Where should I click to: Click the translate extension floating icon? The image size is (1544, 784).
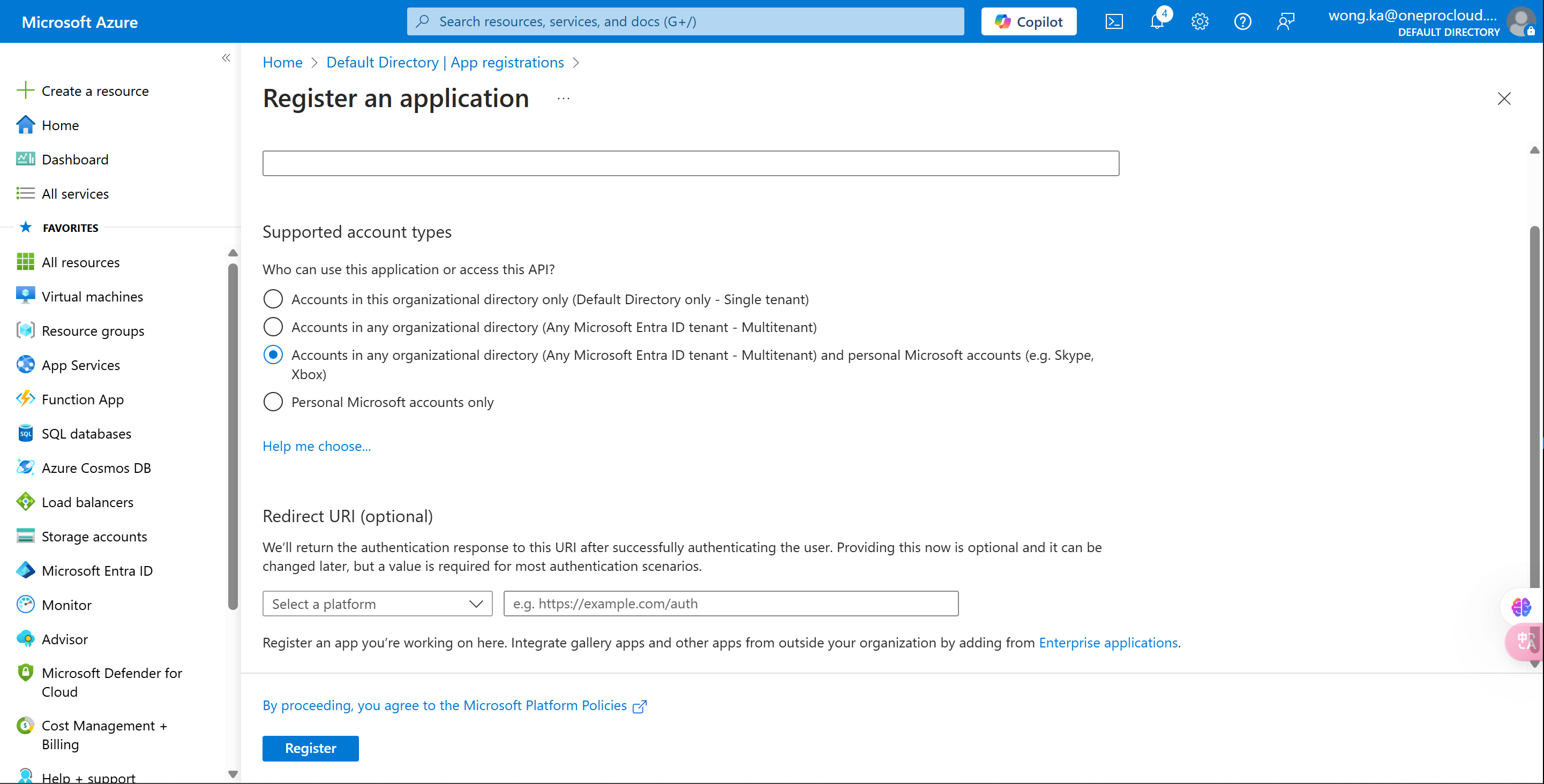(1524, 642)
